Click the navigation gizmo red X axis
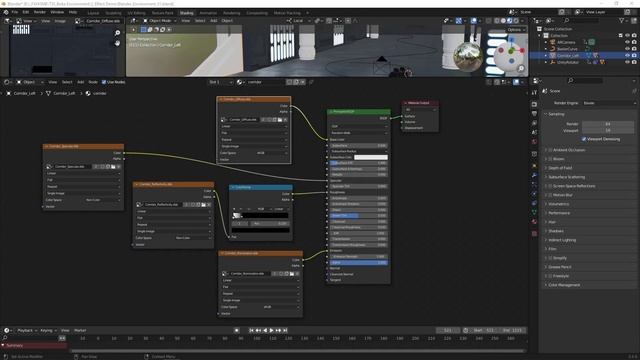Screen dimensions: 640x360 point(522,50)
